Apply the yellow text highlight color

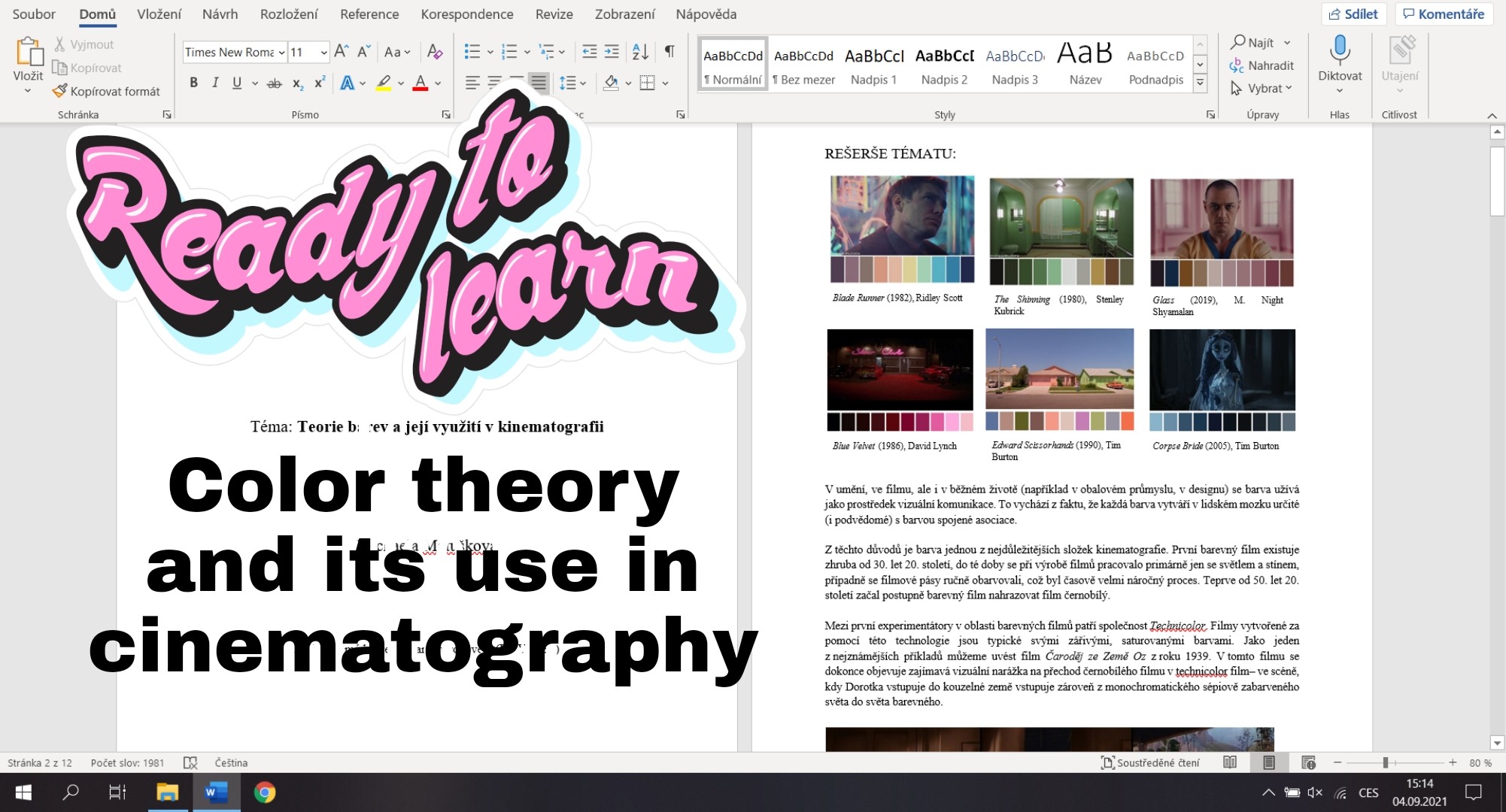384,83
